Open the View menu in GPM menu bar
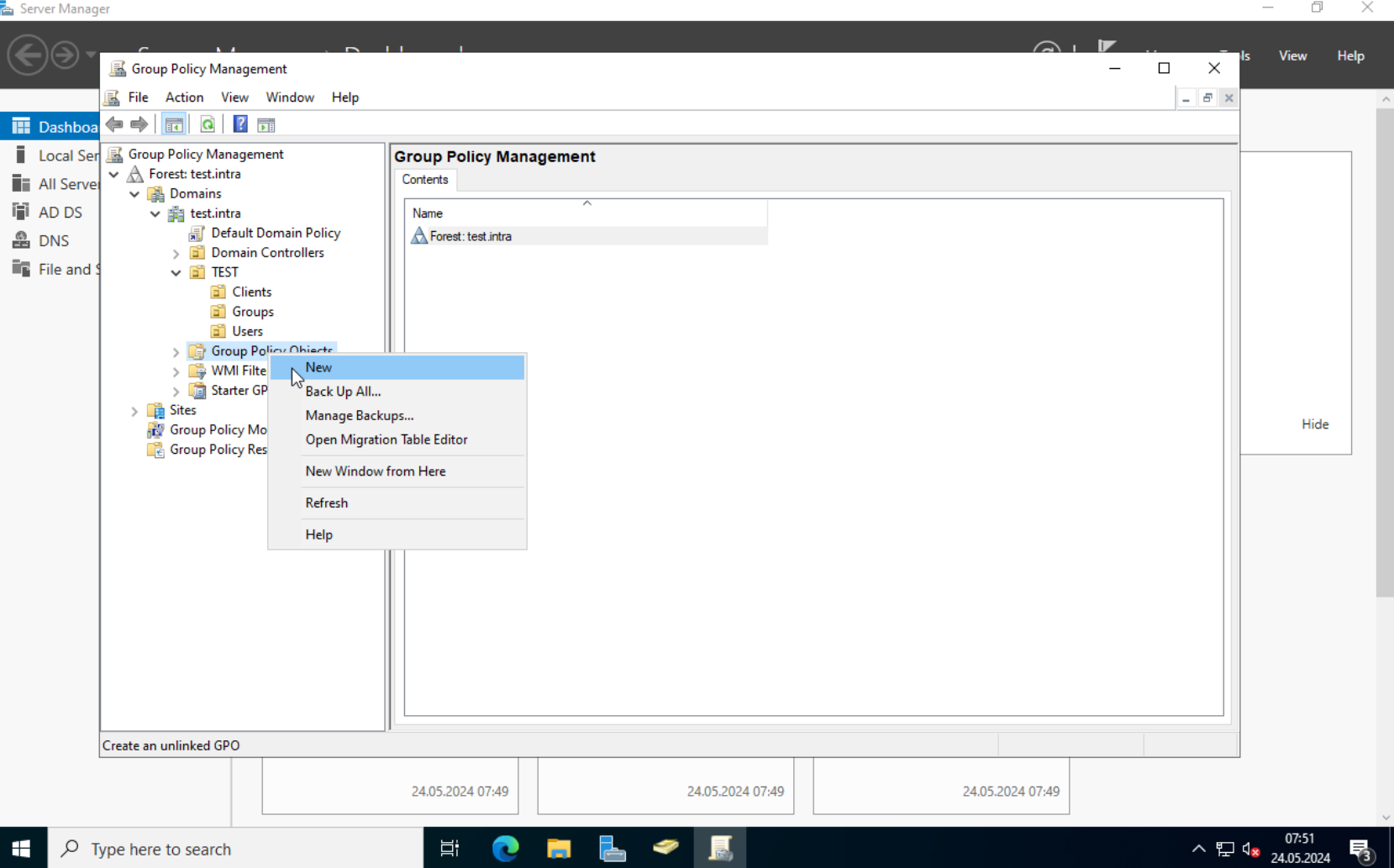Image resolution: width=1394 pixels, height=868 pixels. pyautogui.click(x=234, y=97)
